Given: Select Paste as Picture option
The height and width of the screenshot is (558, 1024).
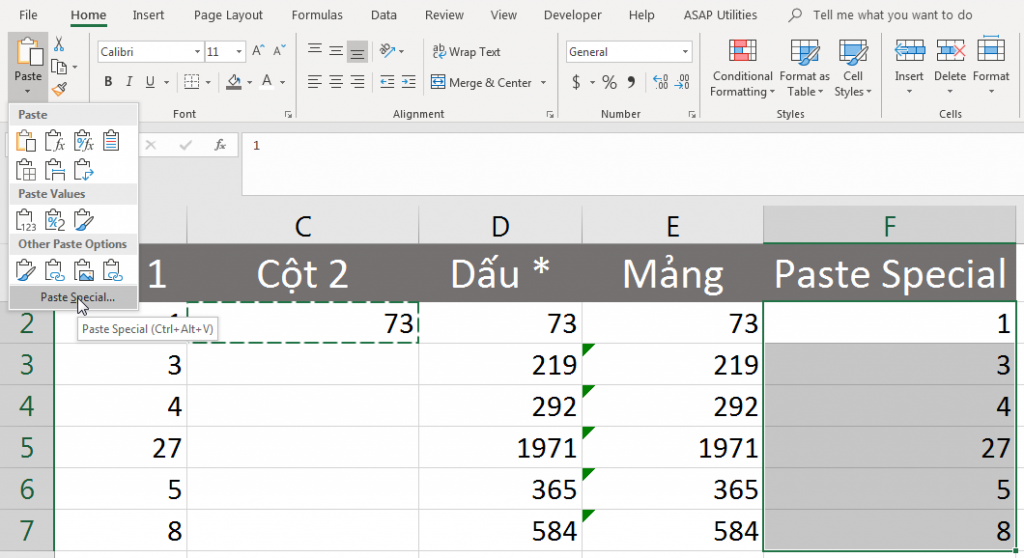Looking at the screenshot, I should click(x=84, y=269).
